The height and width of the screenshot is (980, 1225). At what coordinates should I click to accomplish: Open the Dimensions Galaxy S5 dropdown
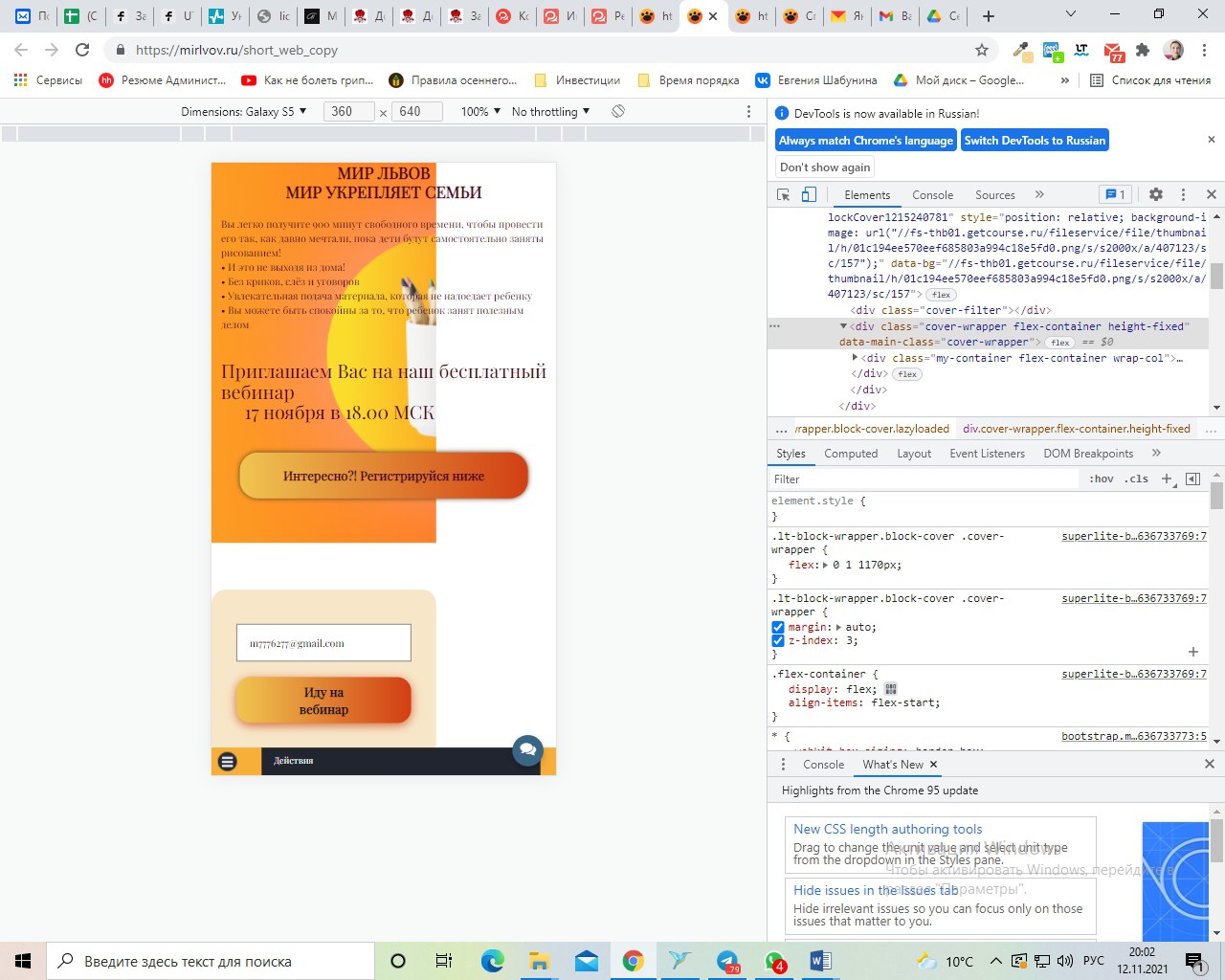tap(244, 111)
